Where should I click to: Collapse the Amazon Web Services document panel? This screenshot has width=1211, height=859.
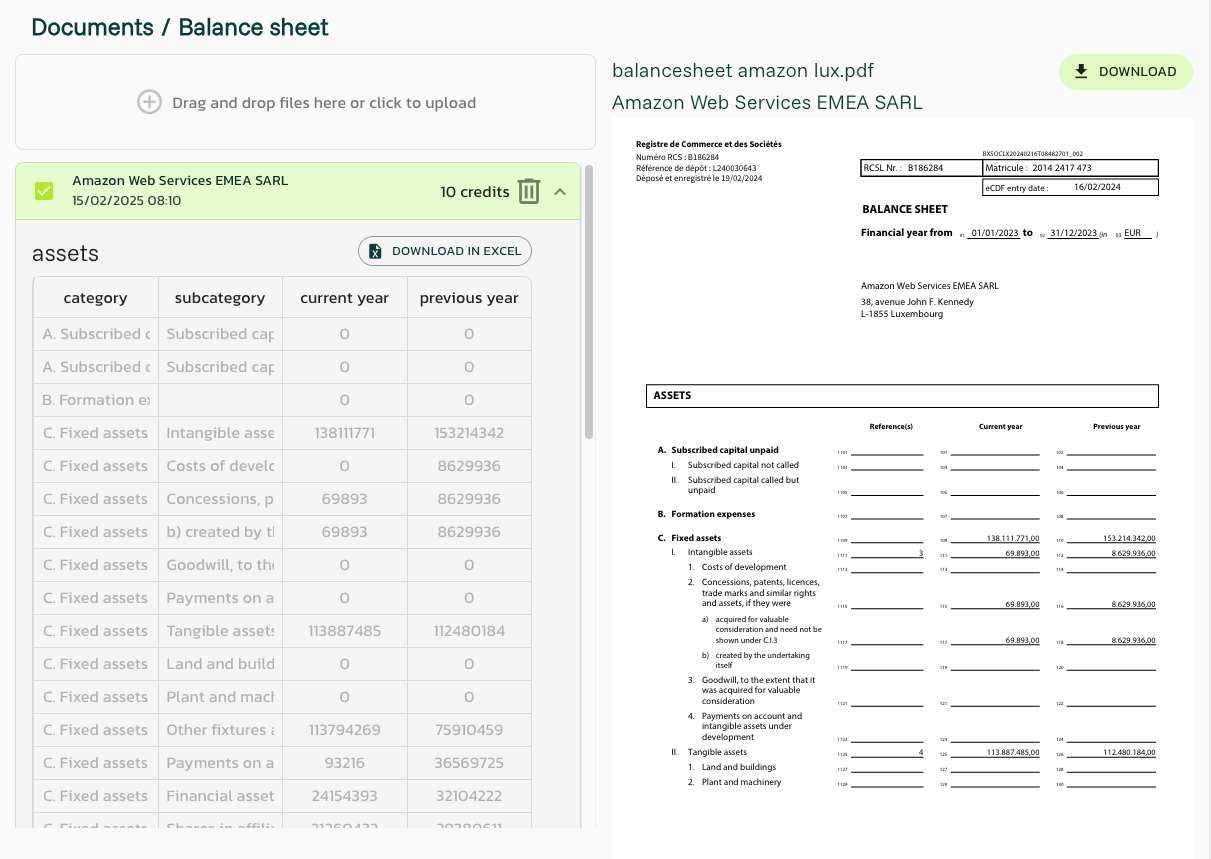pos(560,191)
